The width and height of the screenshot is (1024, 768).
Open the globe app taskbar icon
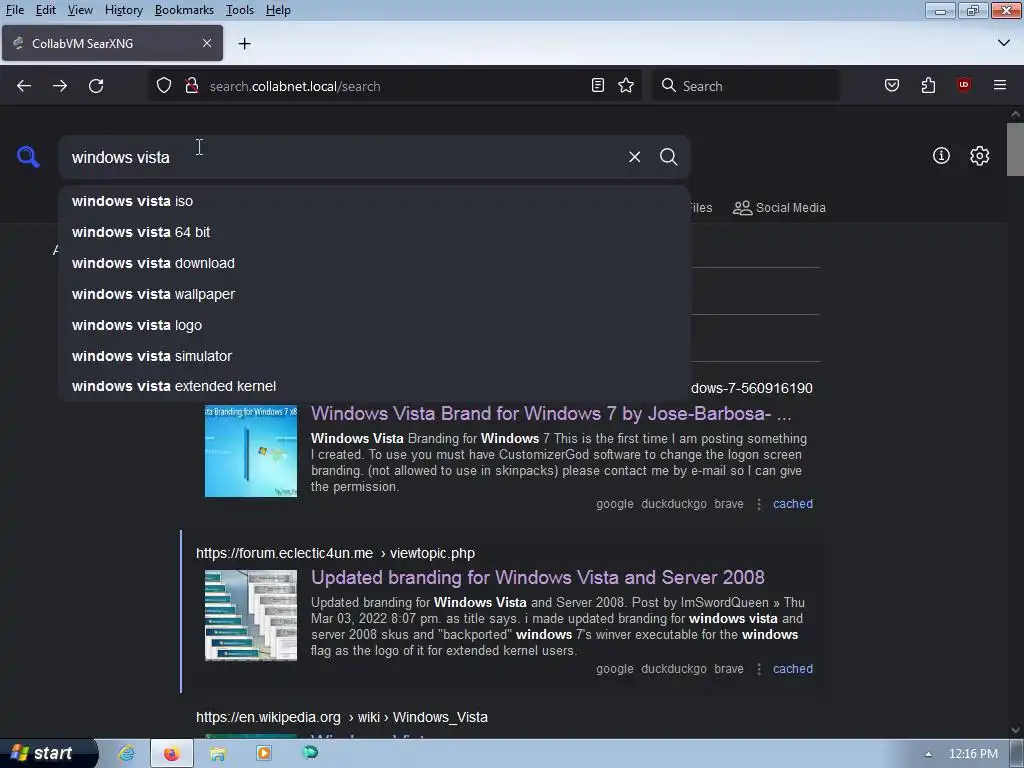click(x=310, y=753)
